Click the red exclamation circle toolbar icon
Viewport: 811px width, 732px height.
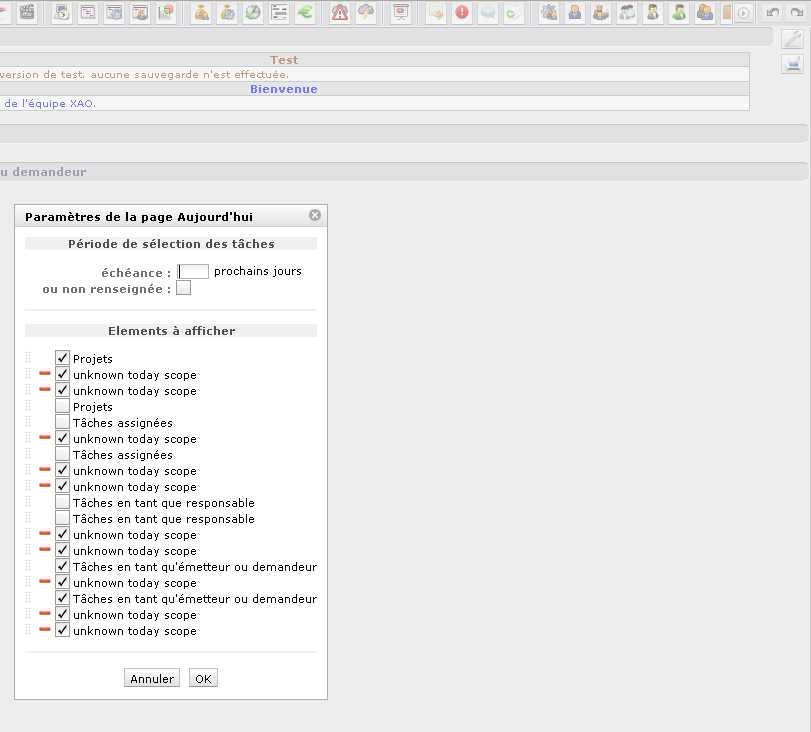point(462,13)
